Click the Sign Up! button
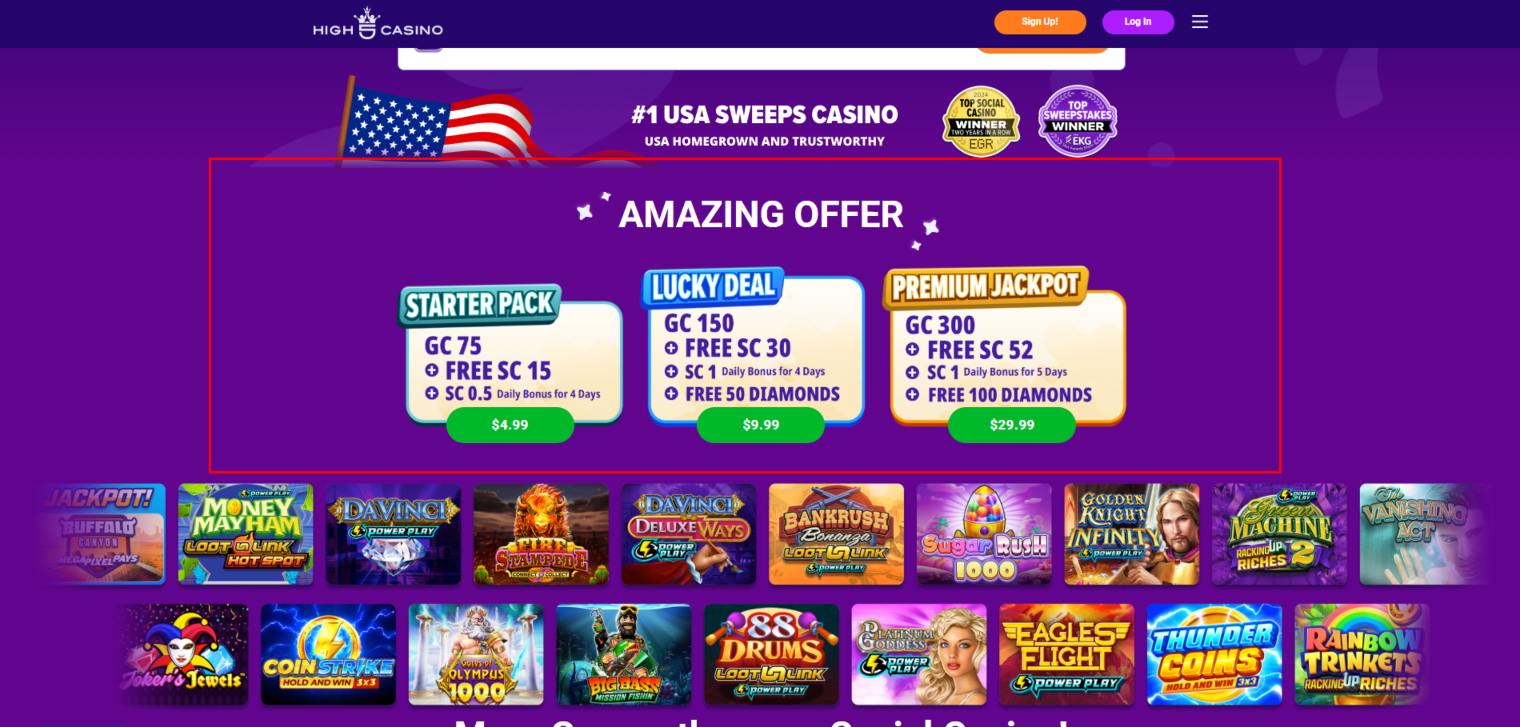This screenshot has width=1520, height=727. (1040, 22)
